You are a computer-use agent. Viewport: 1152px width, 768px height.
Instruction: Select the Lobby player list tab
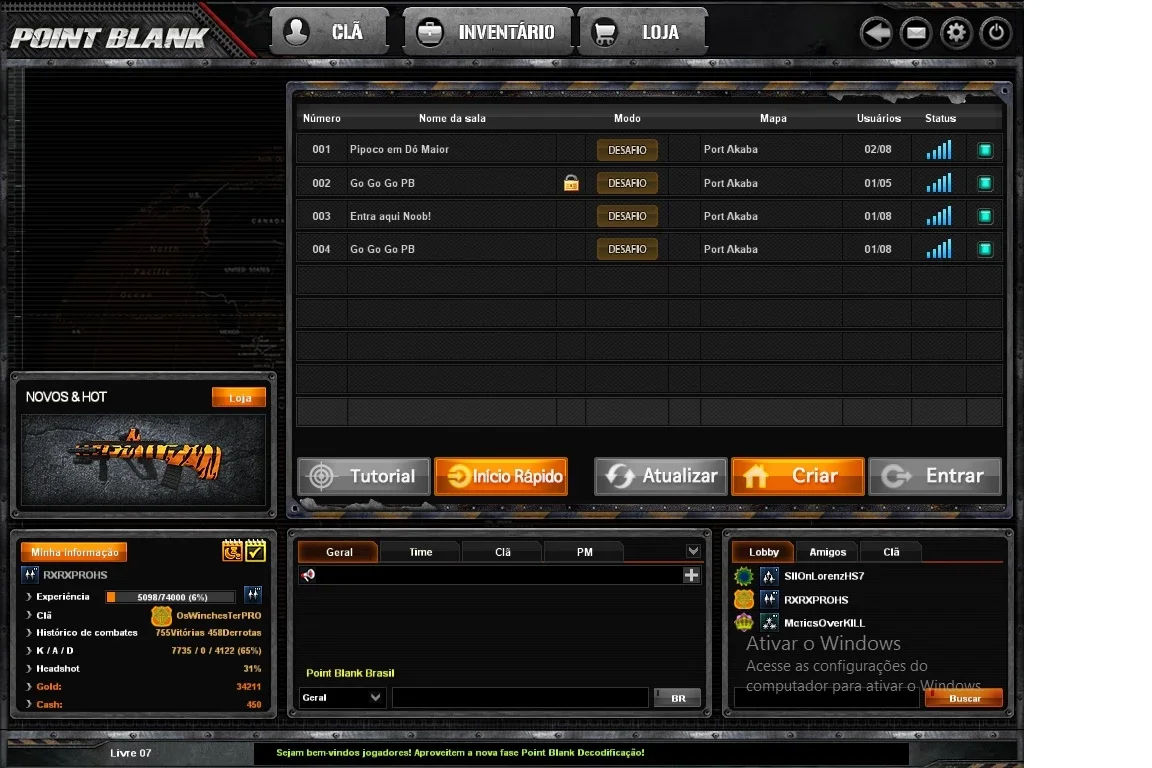pyautogui.click(x=763, y=552)
